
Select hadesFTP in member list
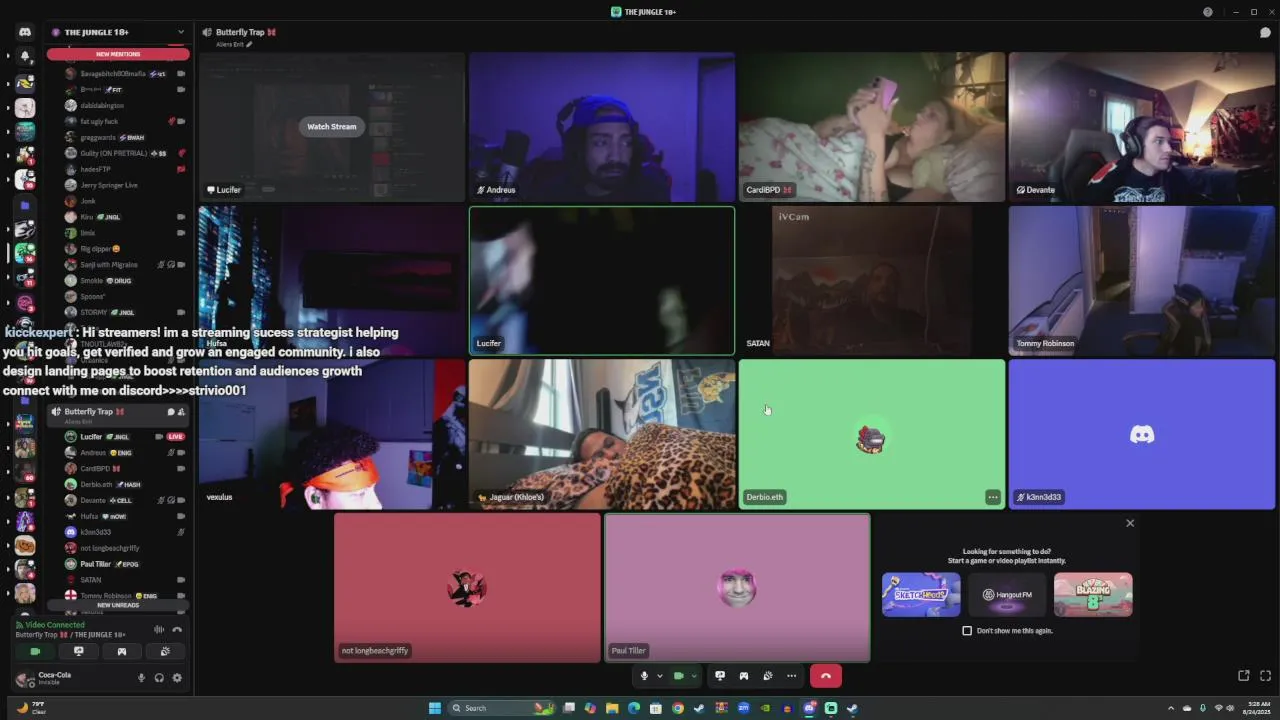[118, 169]
